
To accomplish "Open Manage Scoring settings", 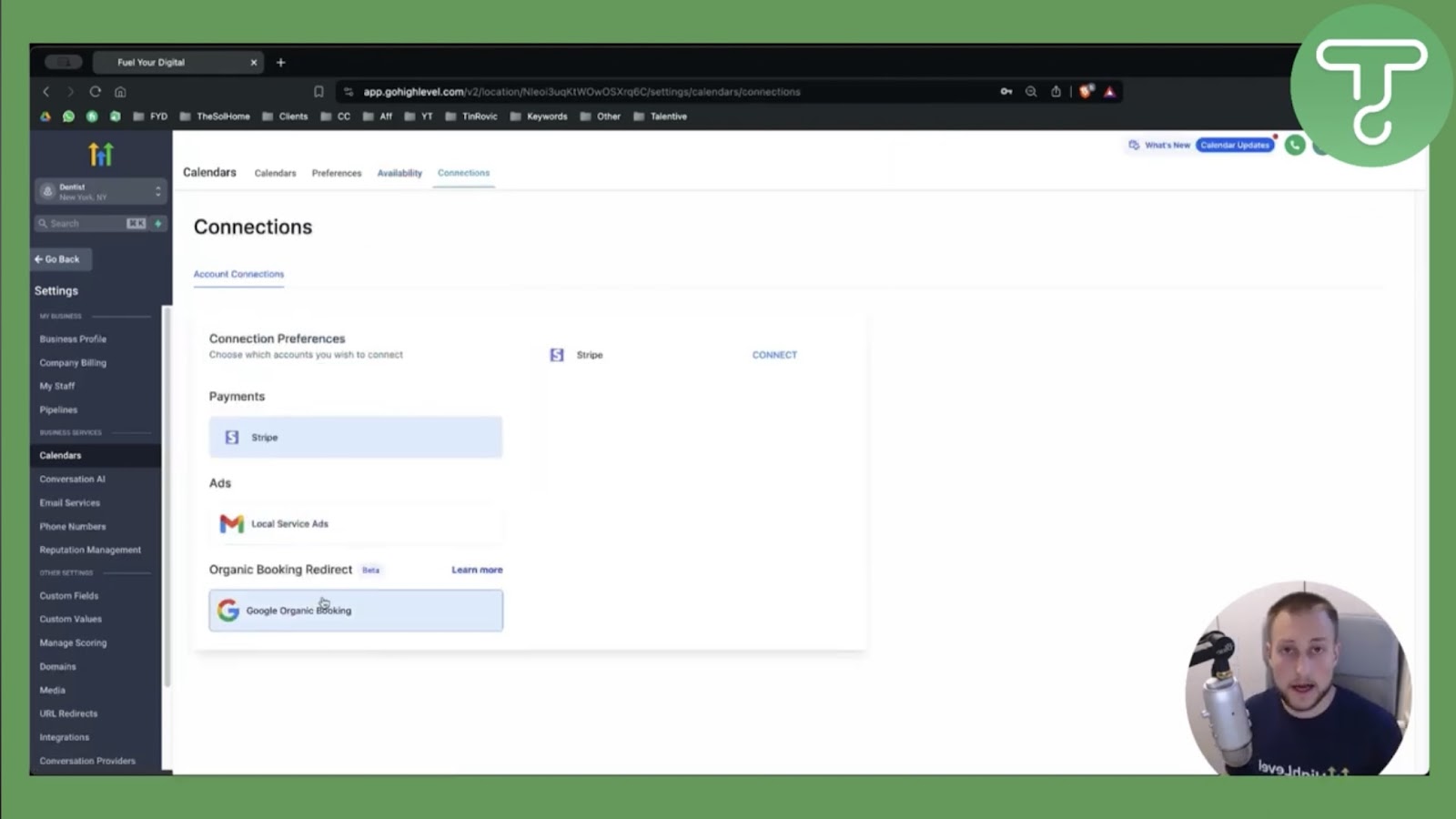I will [73, 642].
